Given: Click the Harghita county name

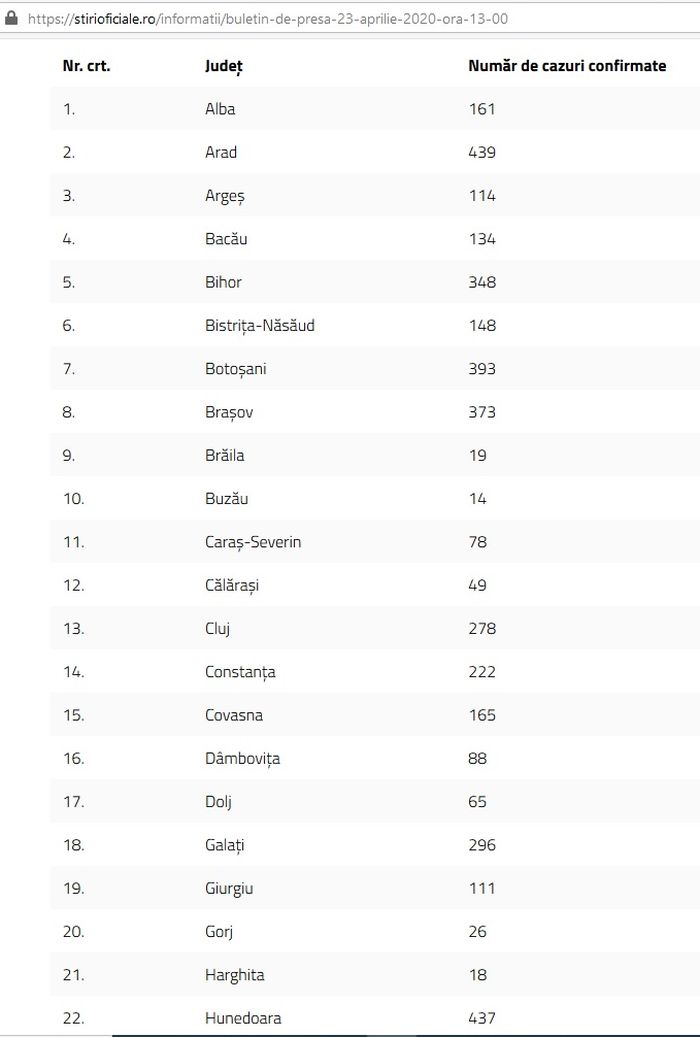Looking at the screenshot, I should 234,975.
